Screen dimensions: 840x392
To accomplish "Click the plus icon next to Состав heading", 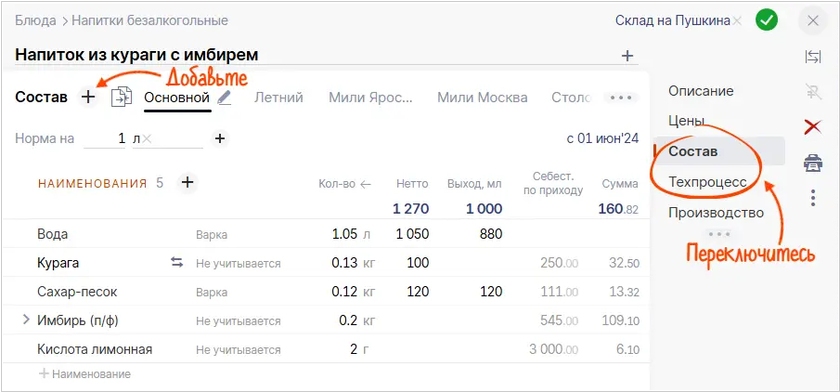I will coord(88,97).
